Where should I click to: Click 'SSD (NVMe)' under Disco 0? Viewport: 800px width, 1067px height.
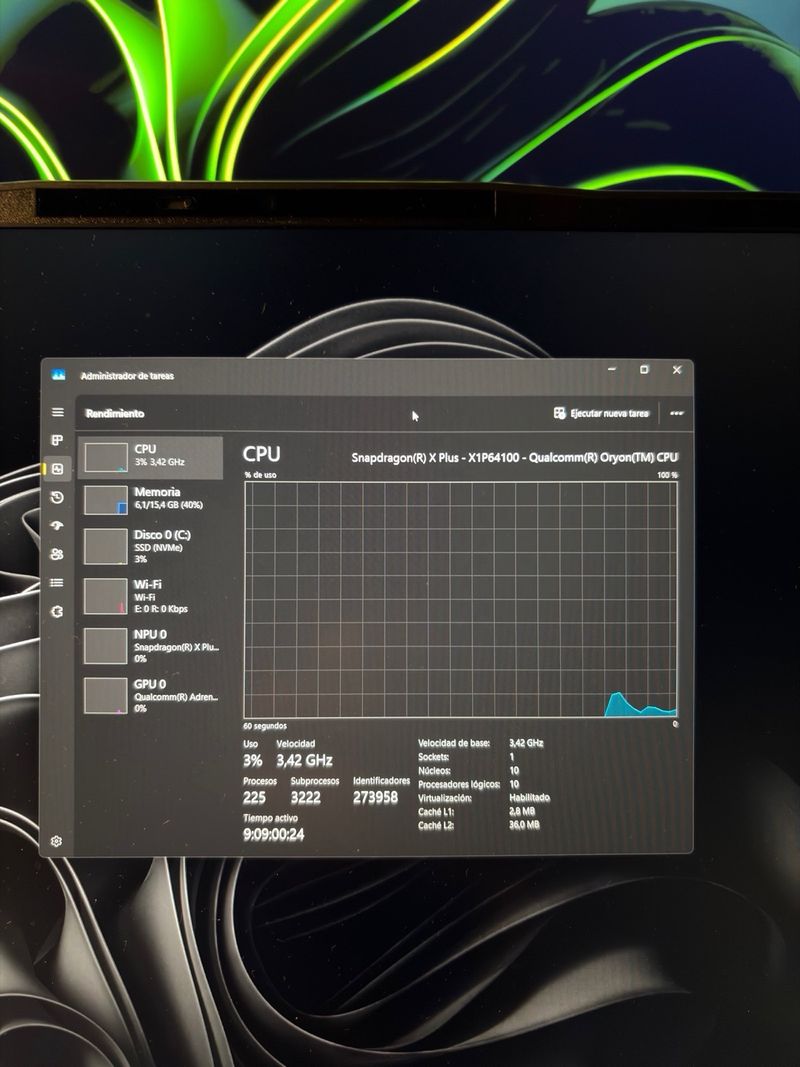pyautogui.click(x=158, y=548)
